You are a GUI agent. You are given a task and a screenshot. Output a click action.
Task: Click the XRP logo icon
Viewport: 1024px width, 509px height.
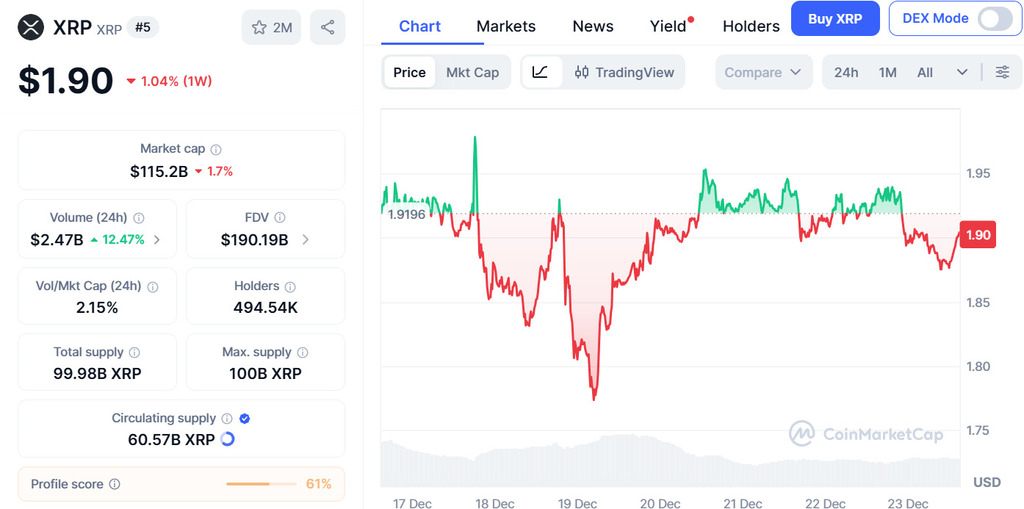(x=32, y=27)
